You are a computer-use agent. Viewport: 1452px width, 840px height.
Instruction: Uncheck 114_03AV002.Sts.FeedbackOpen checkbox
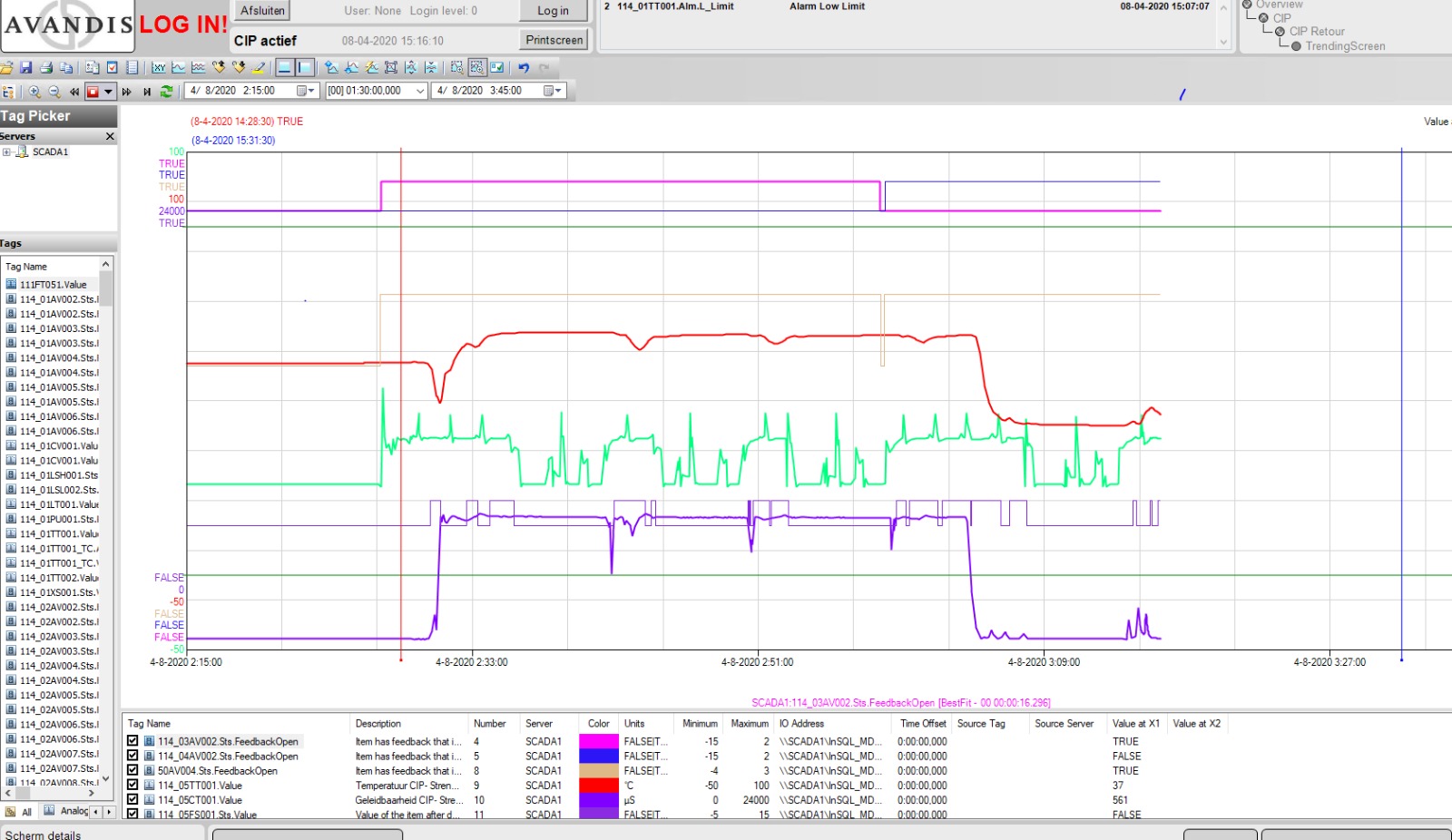click(132, 741)
